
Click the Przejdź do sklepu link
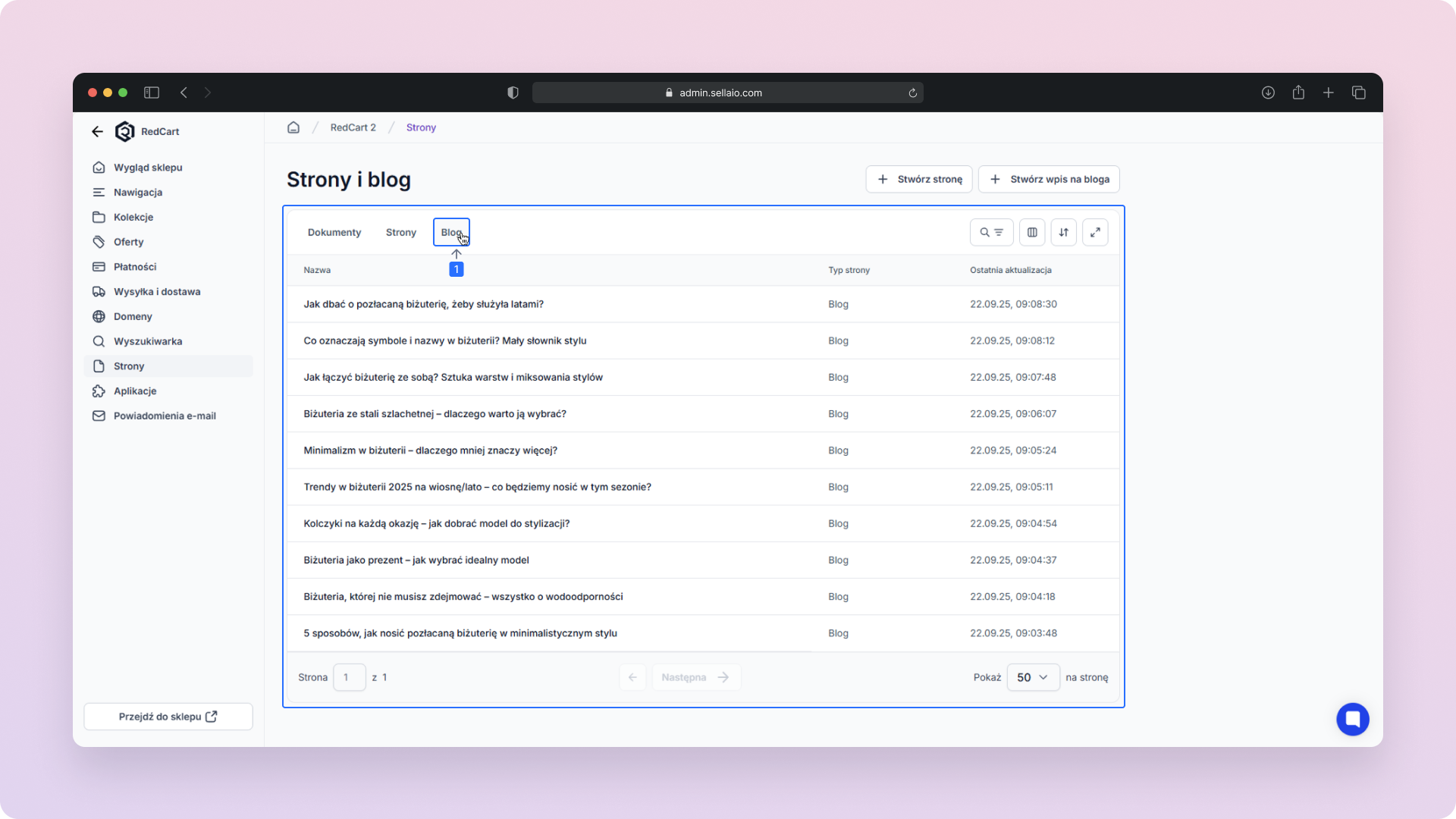coord(168,717)
